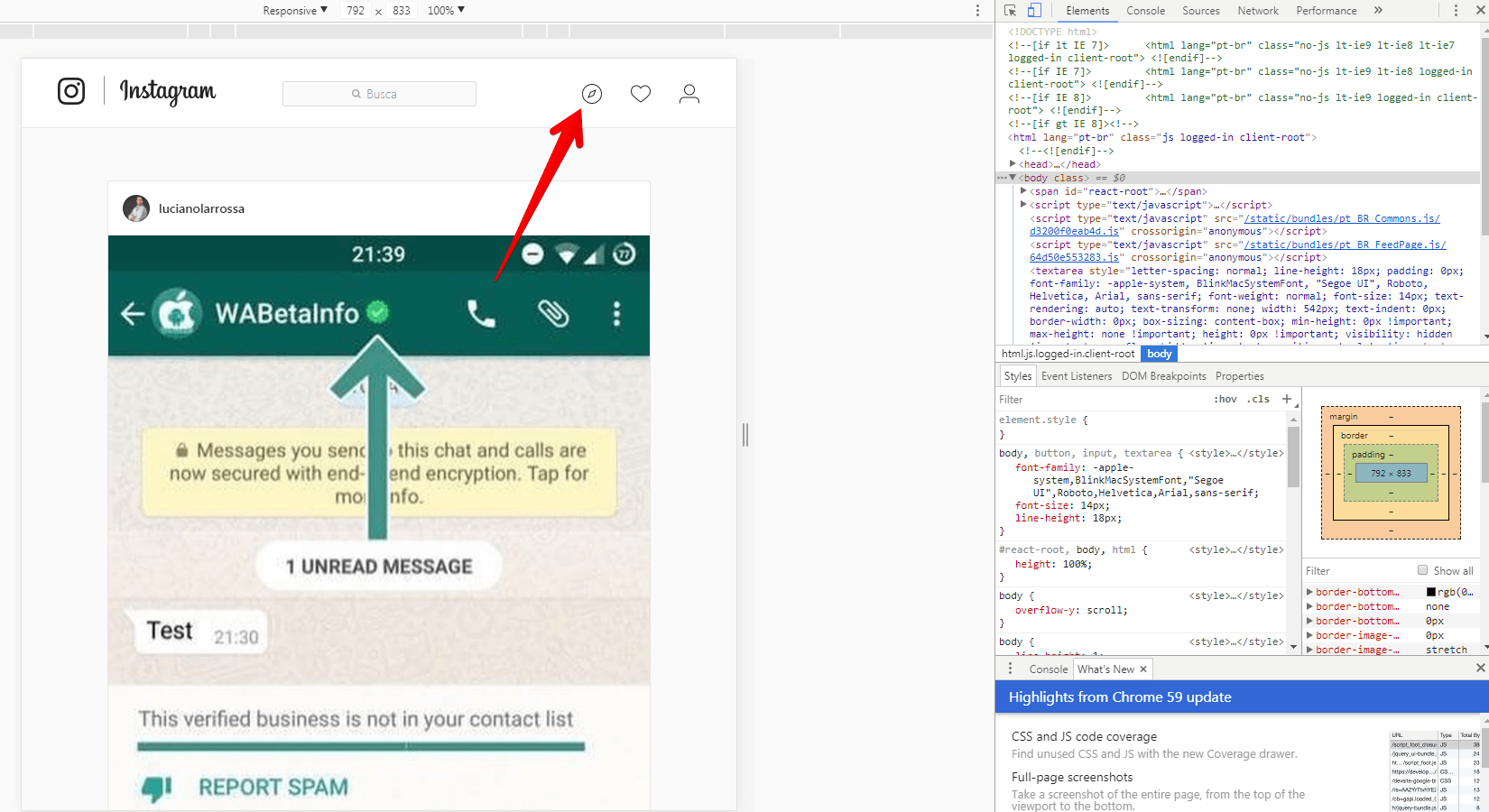Click the Styles pane scrollbar thumb
Screen dimensions: 1489x812
(x=1293, y=457)
